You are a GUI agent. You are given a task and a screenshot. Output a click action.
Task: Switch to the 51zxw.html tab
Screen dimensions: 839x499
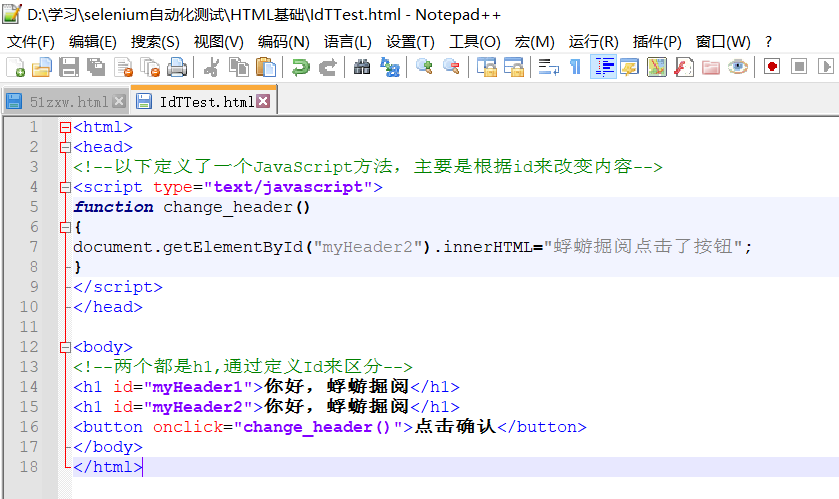click(x=68, y=102)
